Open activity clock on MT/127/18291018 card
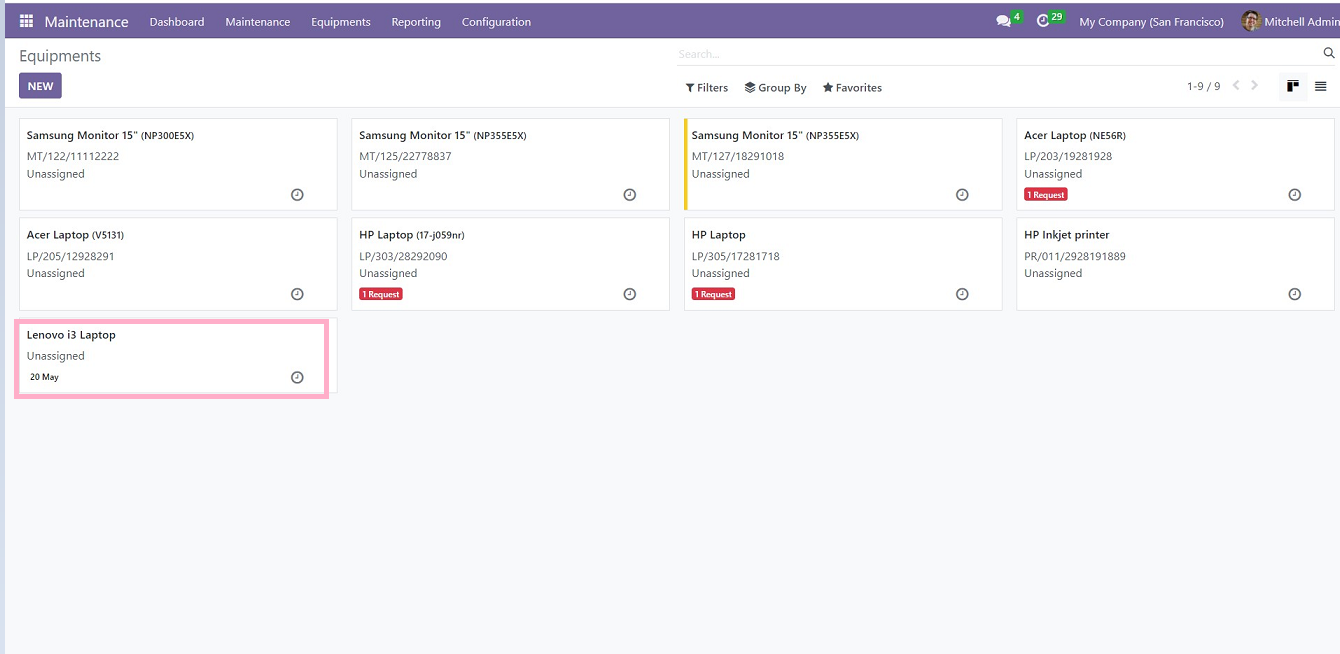1340x654 pixels. [962, 195]
